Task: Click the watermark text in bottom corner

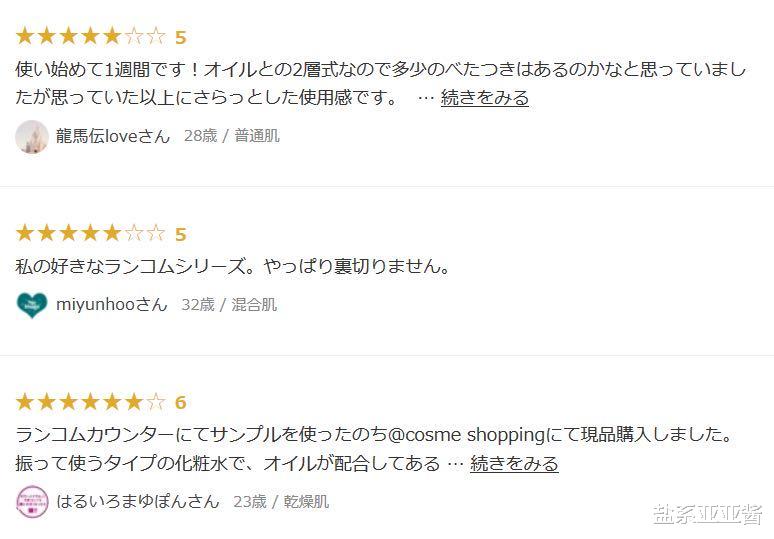Action: click(707, 515)
